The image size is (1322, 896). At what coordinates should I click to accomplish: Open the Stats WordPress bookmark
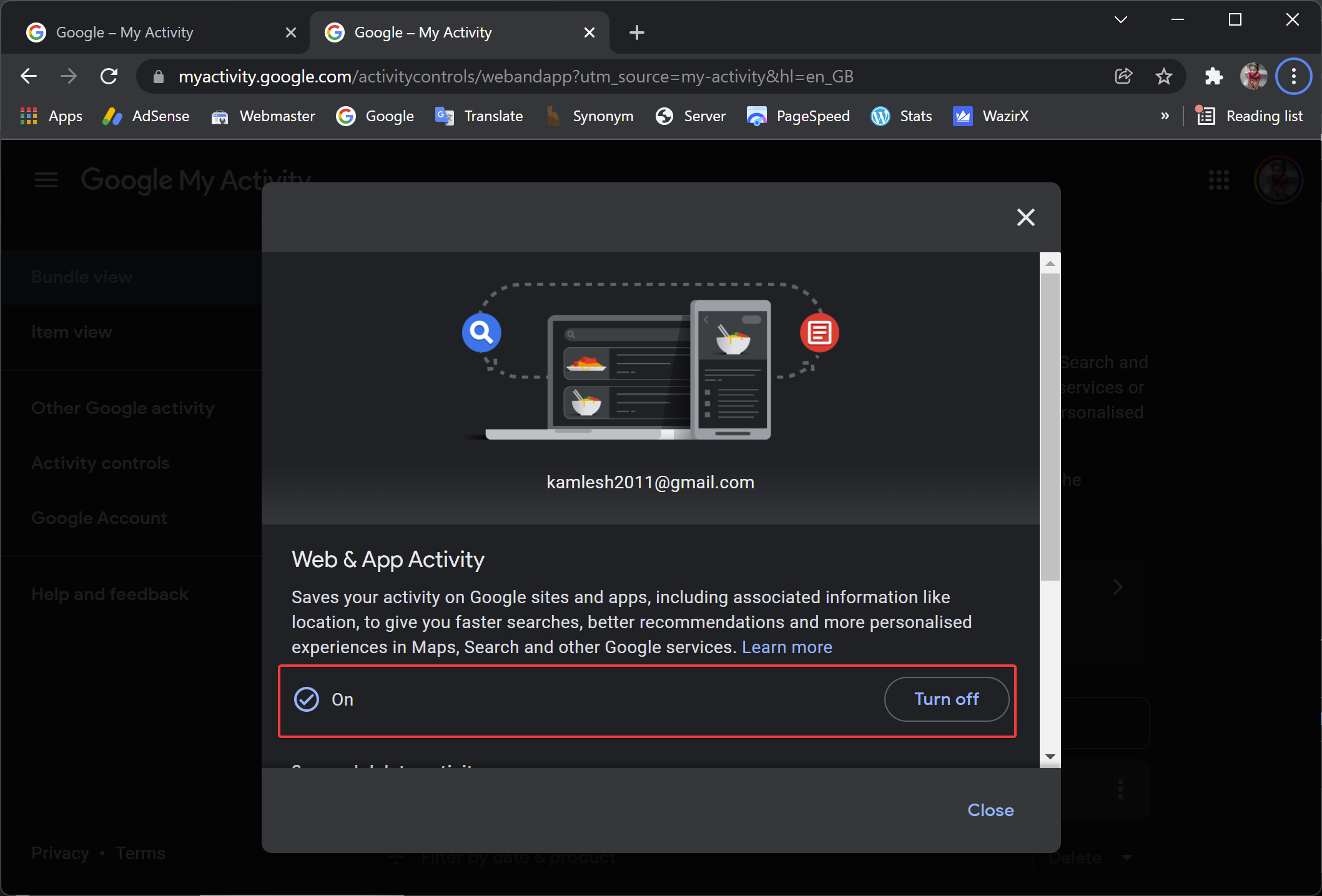point(901,116)
